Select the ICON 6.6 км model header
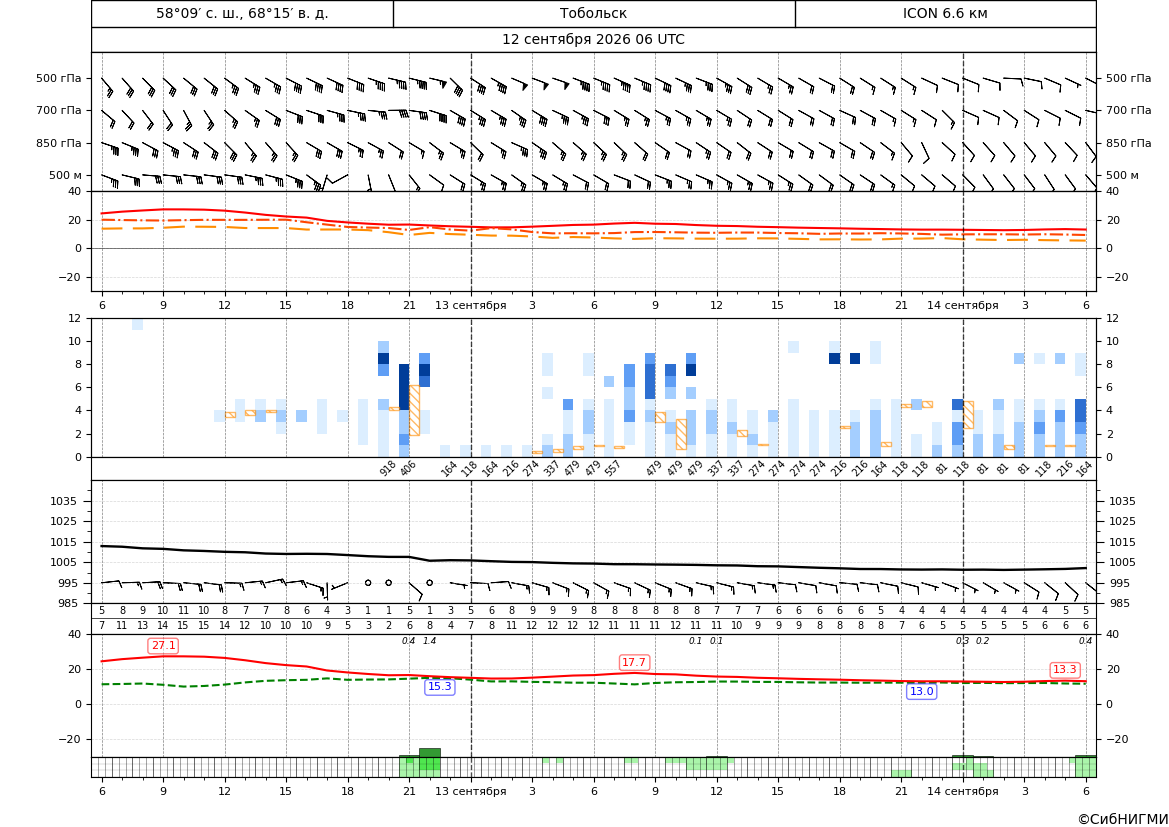 (x=945, y=13)
